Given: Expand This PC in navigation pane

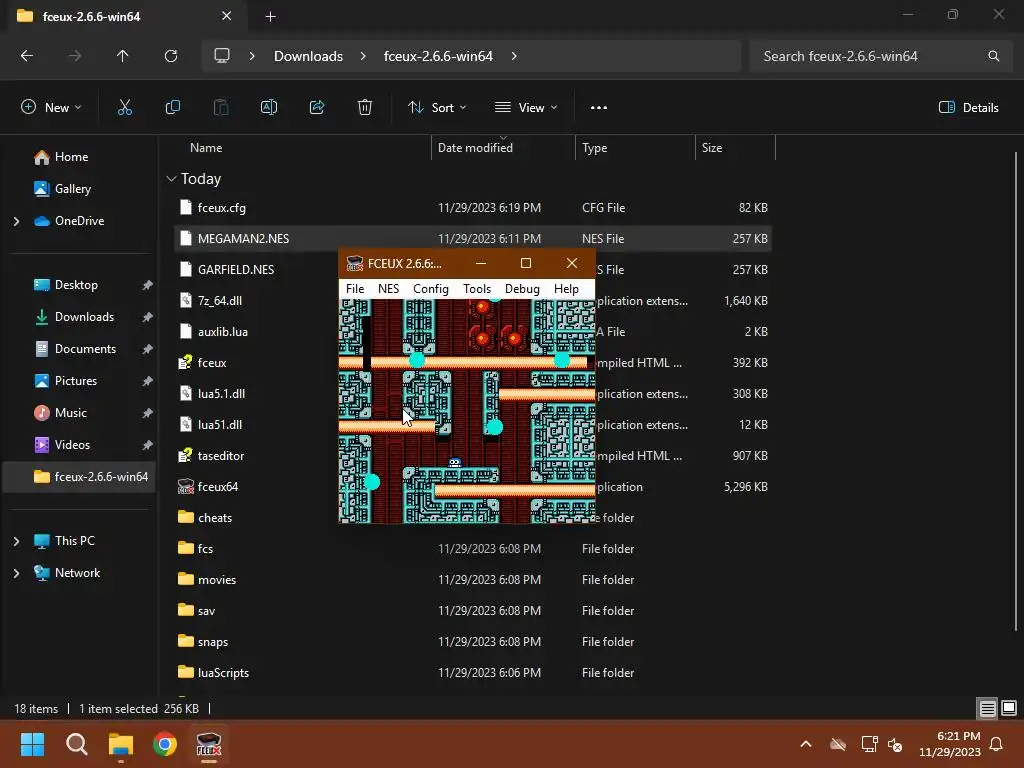Looking at the screenshot, I should 16,541.
